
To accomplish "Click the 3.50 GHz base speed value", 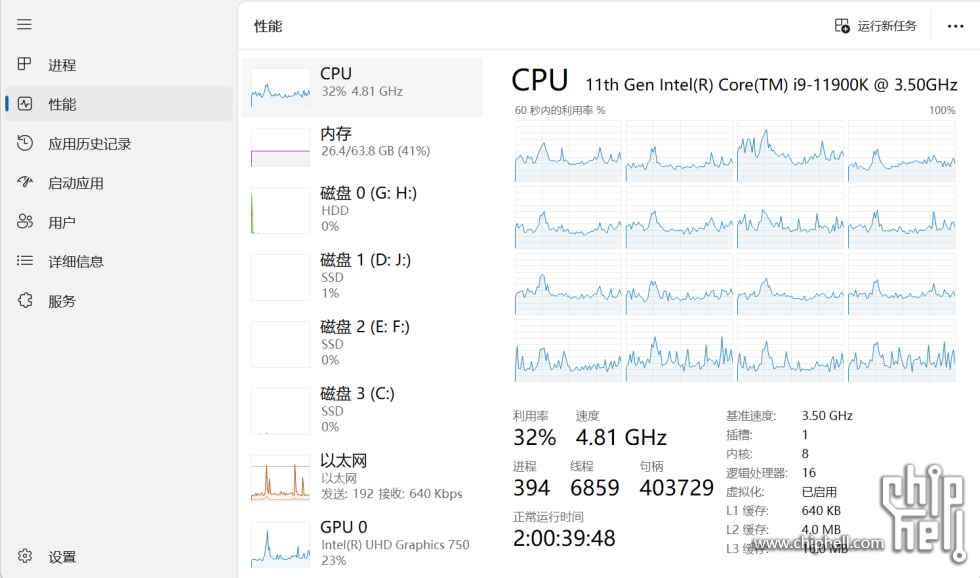I will click(x=827, y=416).
